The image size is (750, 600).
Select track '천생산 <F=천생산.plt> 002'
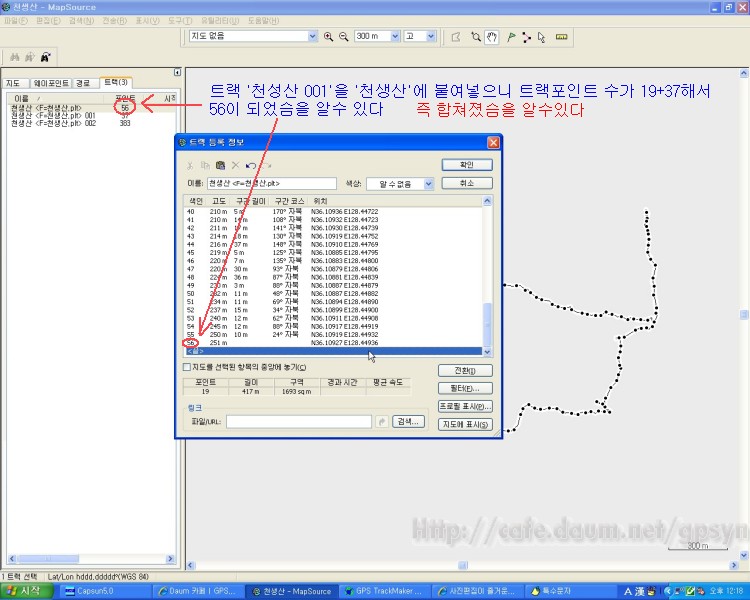click(x=53, y=123)
